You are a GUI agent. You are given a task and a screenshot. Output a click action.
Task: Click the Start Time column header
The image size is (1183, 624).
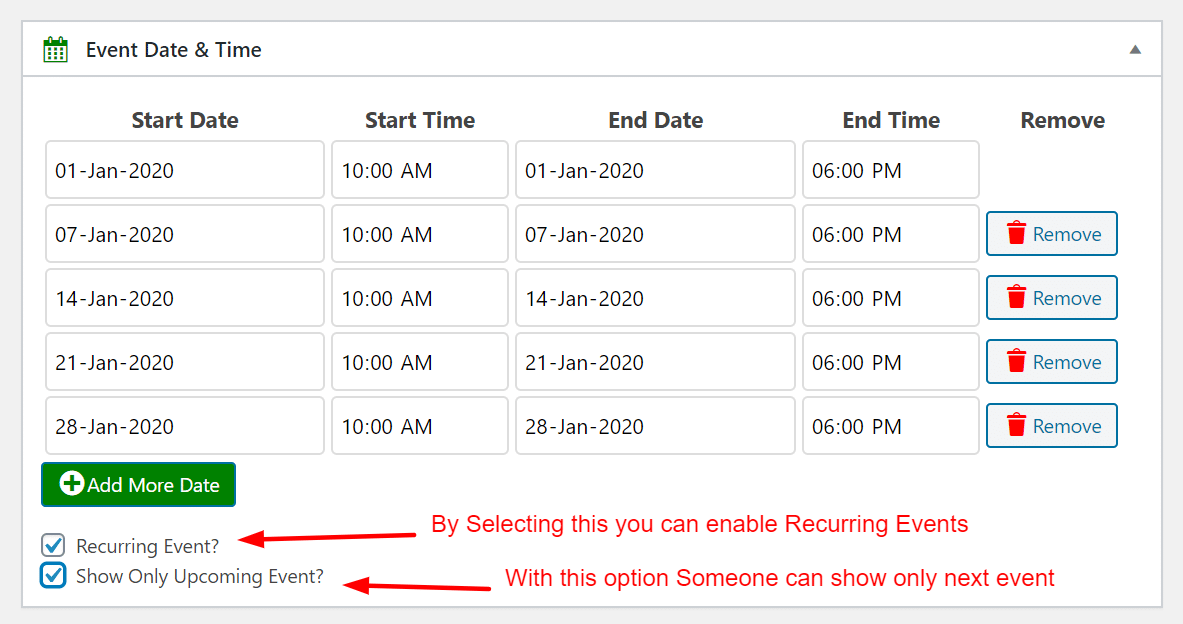[x=419, y=119]
